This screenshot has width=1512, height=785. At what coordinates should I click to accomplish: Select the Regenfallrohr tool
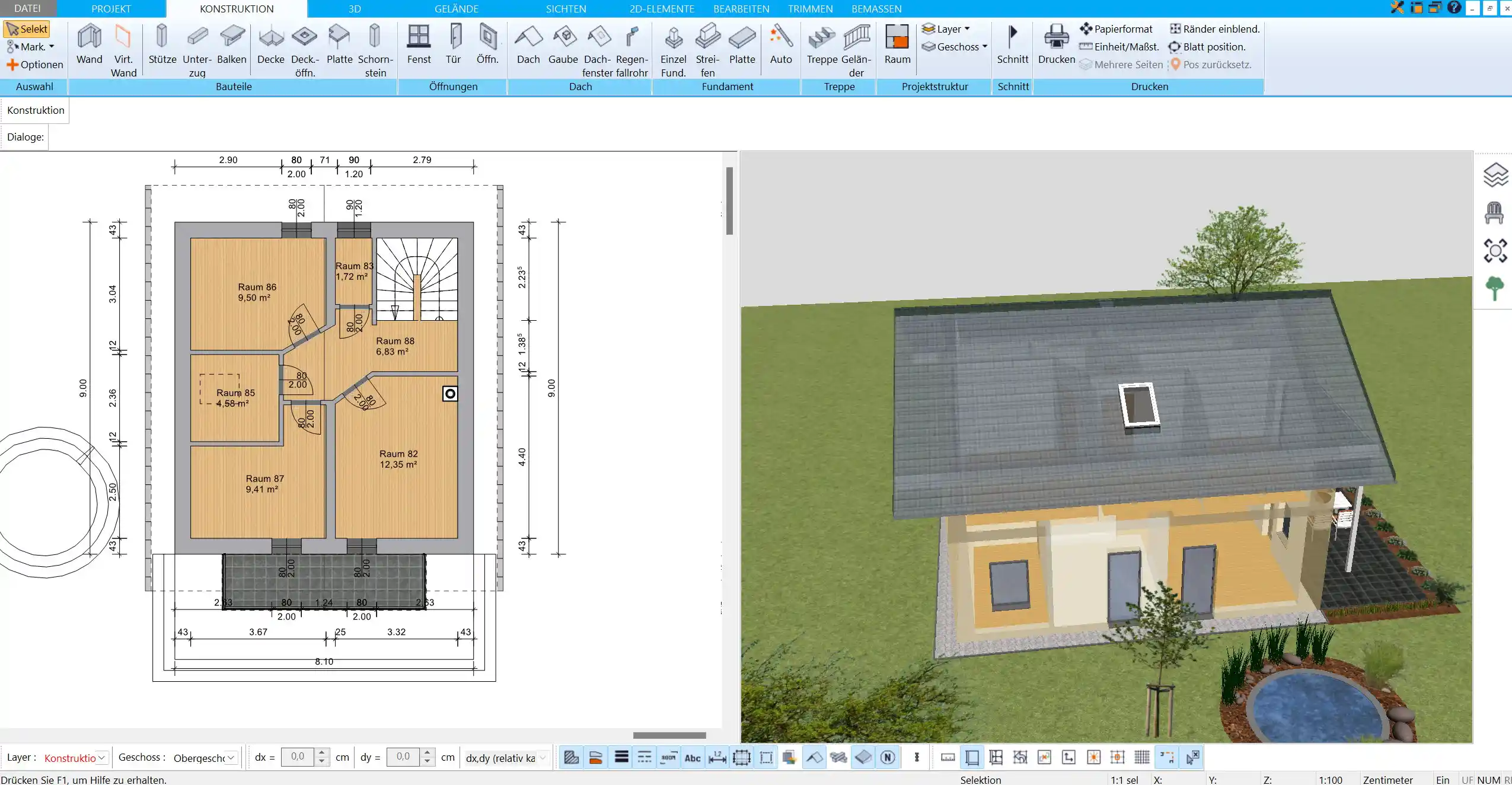[632, 50]
